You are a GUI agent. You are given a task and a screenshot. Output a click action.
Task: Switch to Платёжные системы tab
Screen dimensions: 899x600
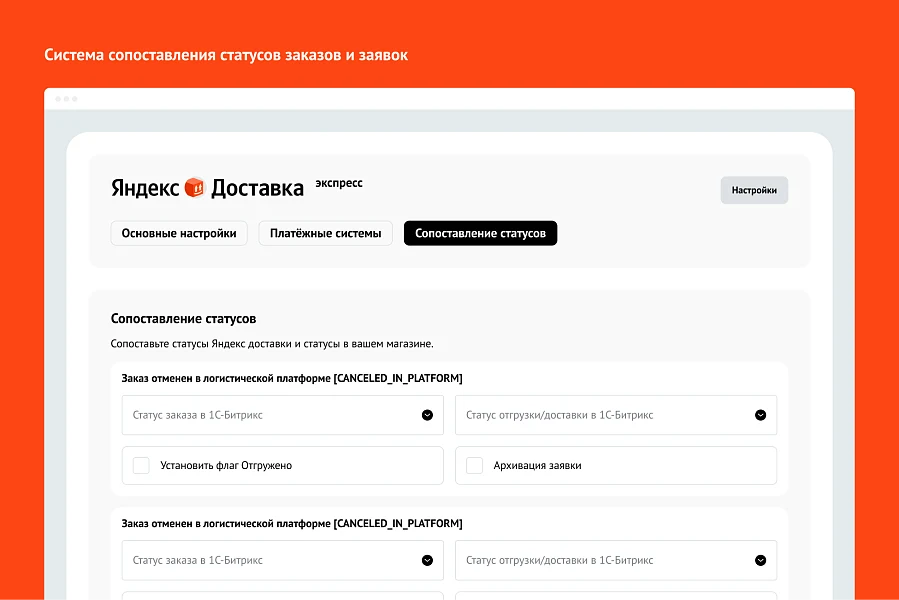(x=326, y=233)
